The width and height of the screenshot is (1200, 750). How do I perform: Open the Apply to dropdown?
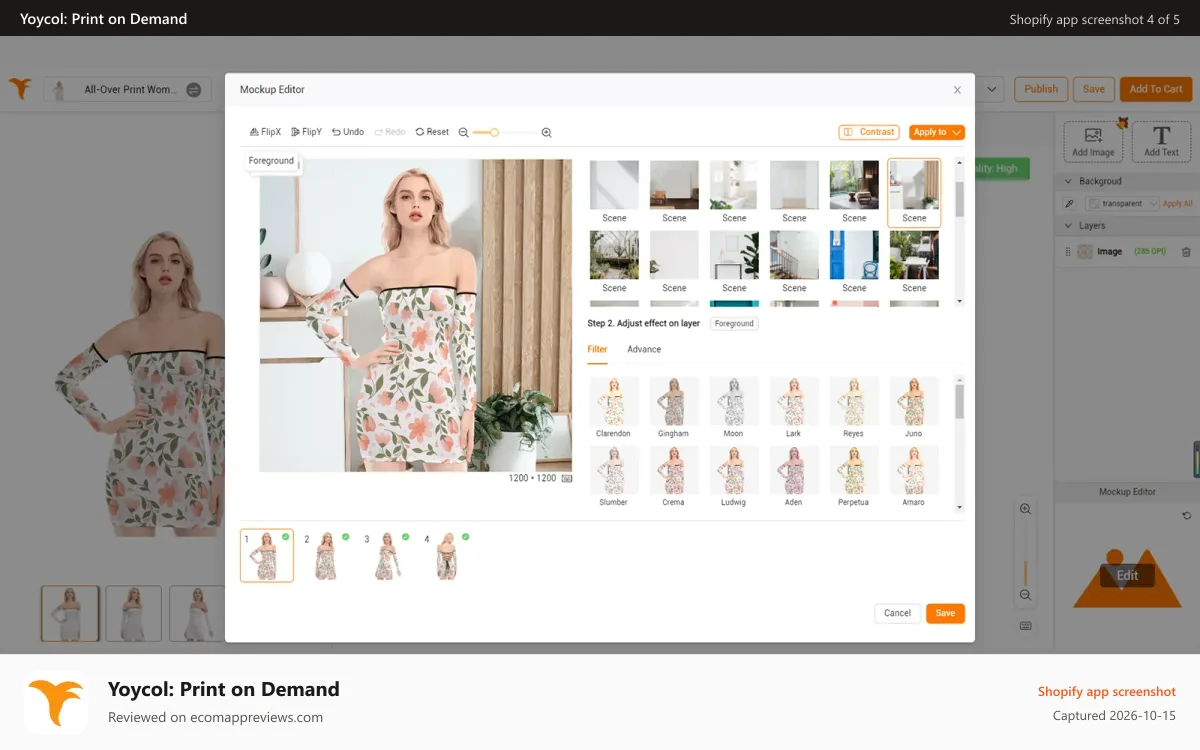point(937,132)
